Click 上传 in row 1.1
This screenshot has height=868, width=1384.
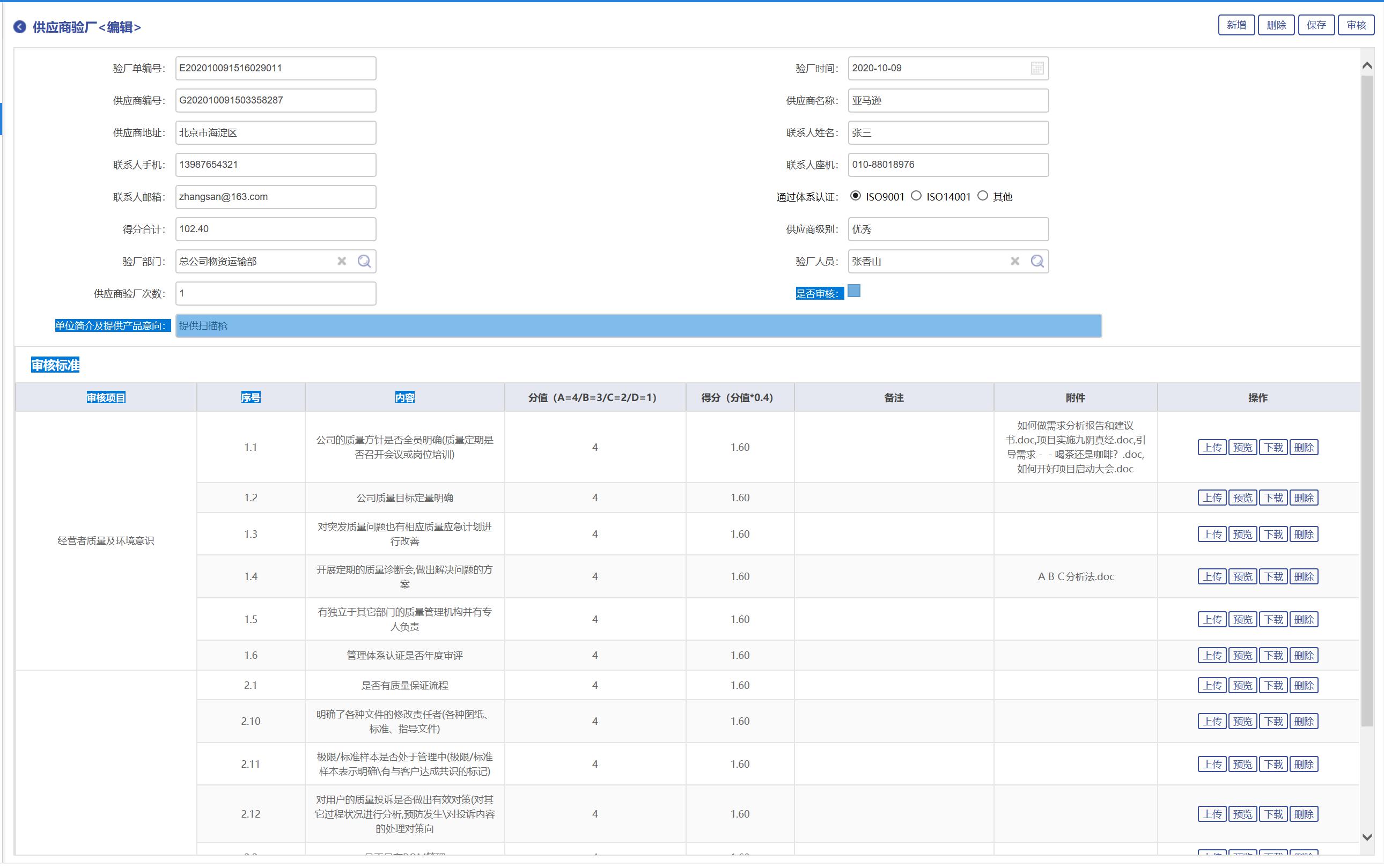(1212, 448)
